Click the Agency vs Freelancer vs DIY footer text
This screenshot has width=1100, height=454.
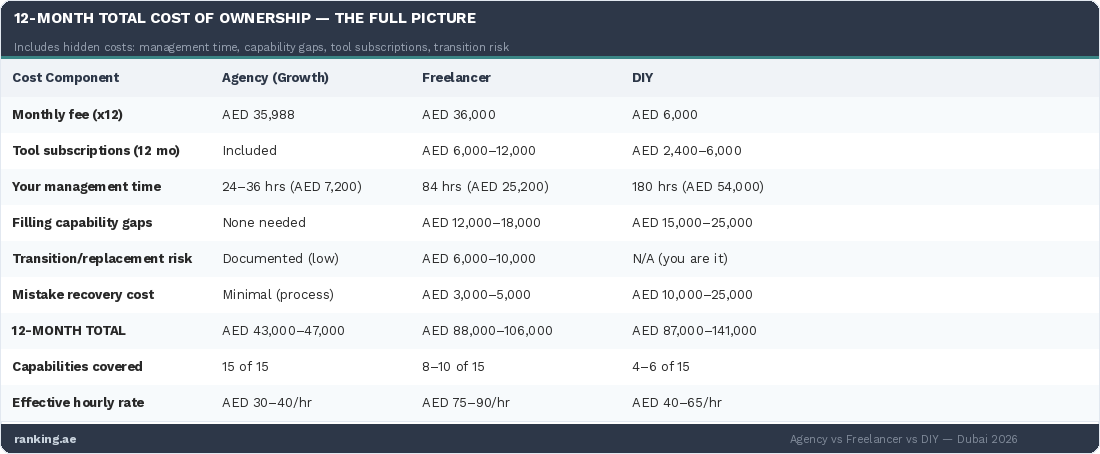coord(903,439)
